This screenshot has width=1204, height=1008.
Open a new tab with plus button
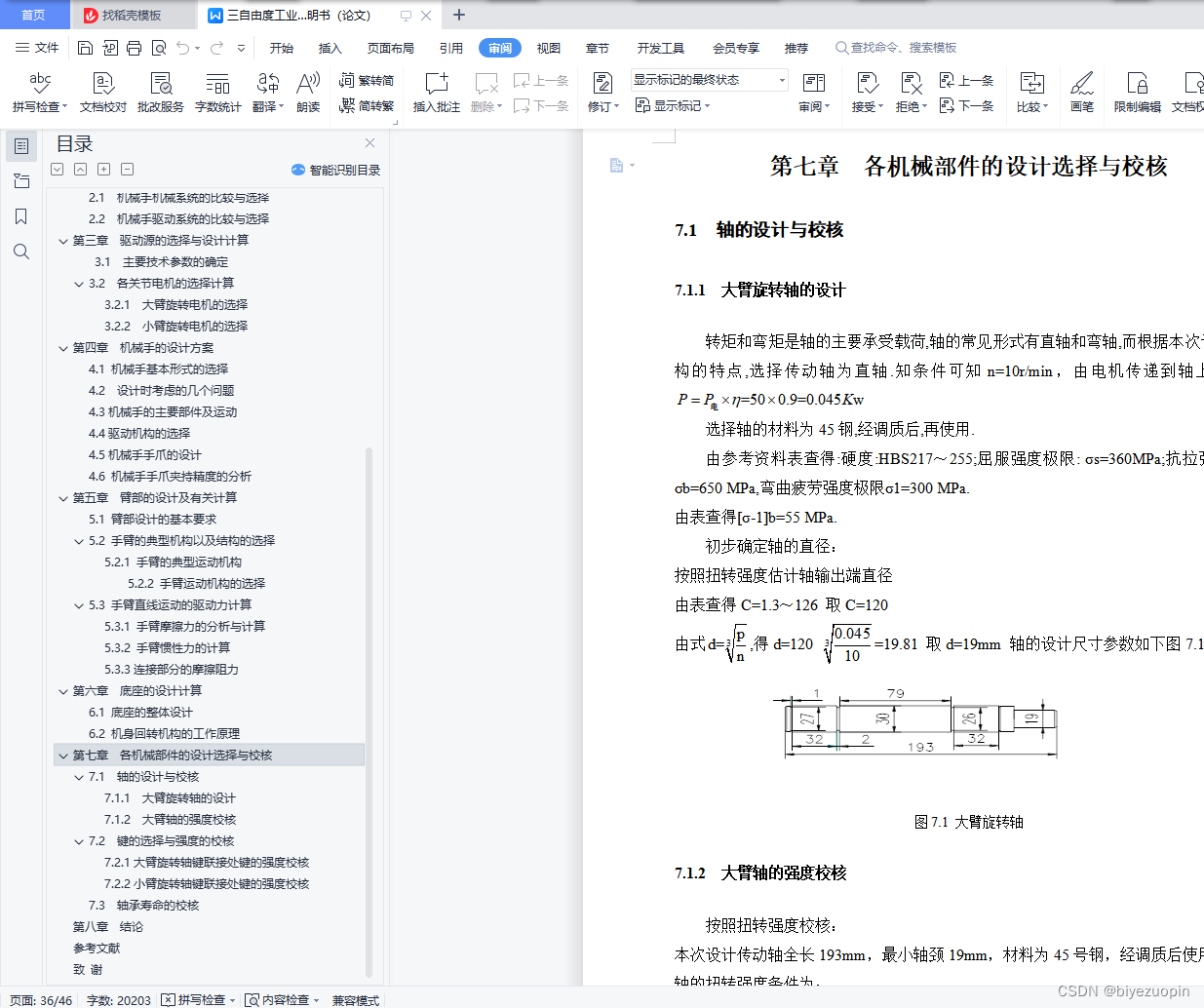pyautogui.click(x=459, y=15)
